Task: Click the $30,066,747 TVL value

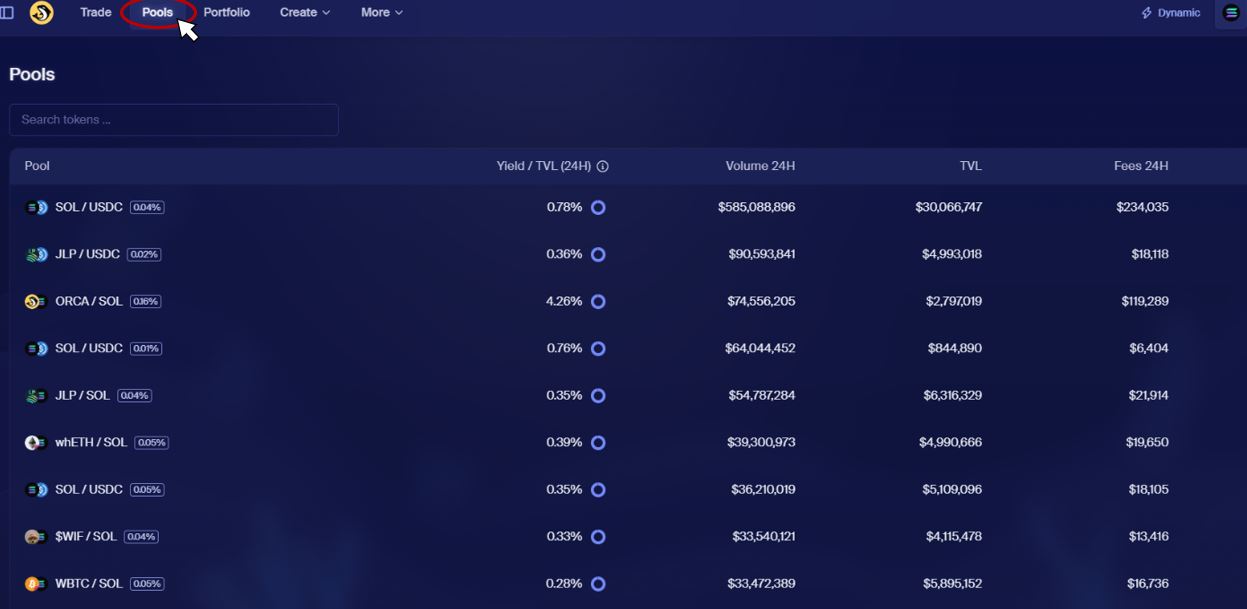Action: [948, 207]
